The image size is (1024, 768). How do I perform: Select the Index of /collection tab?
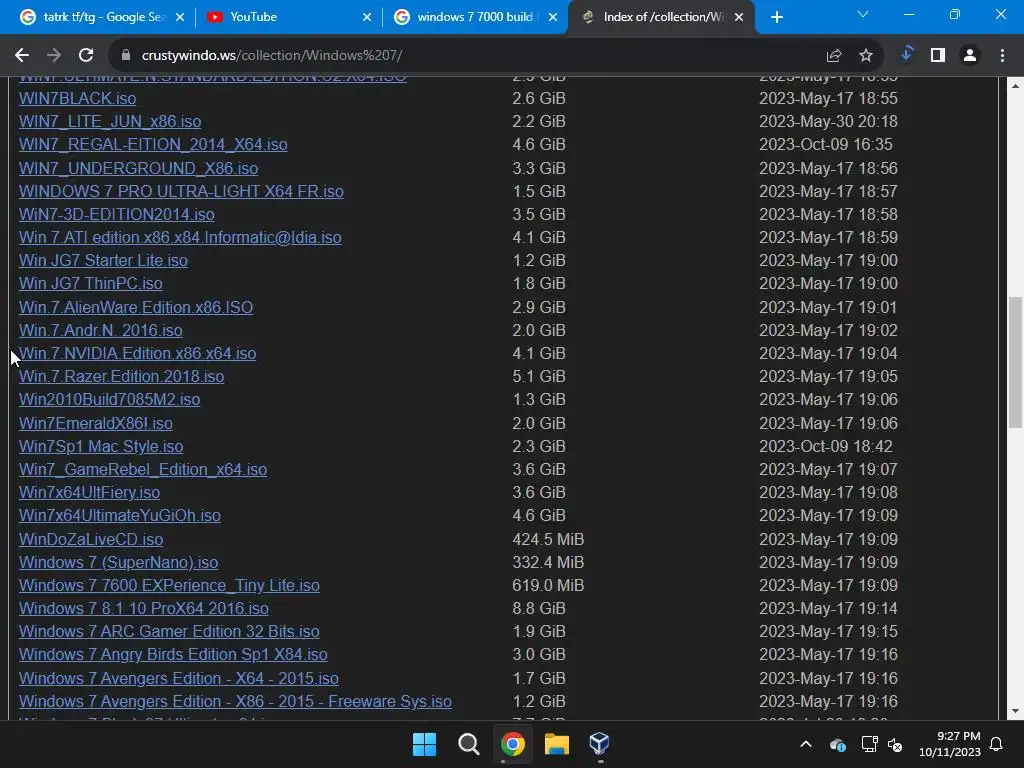[x=661, y=17]
